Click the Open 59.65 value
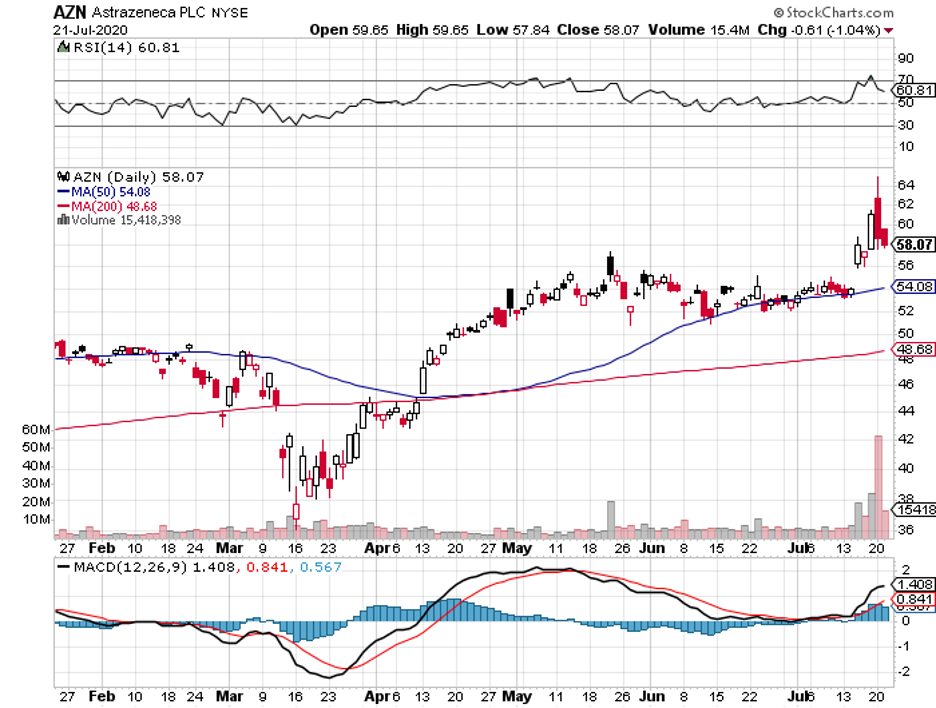The width and height of the screenshot is (936, 708). point(349,30)
